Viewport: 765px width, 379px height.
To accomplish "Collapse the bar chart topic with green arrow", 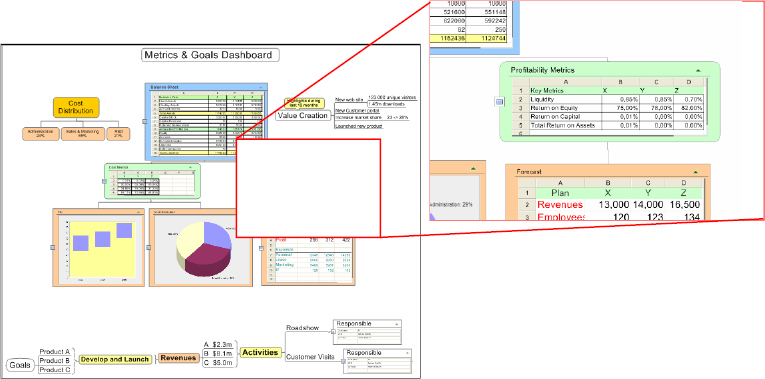I will [138, 212].
